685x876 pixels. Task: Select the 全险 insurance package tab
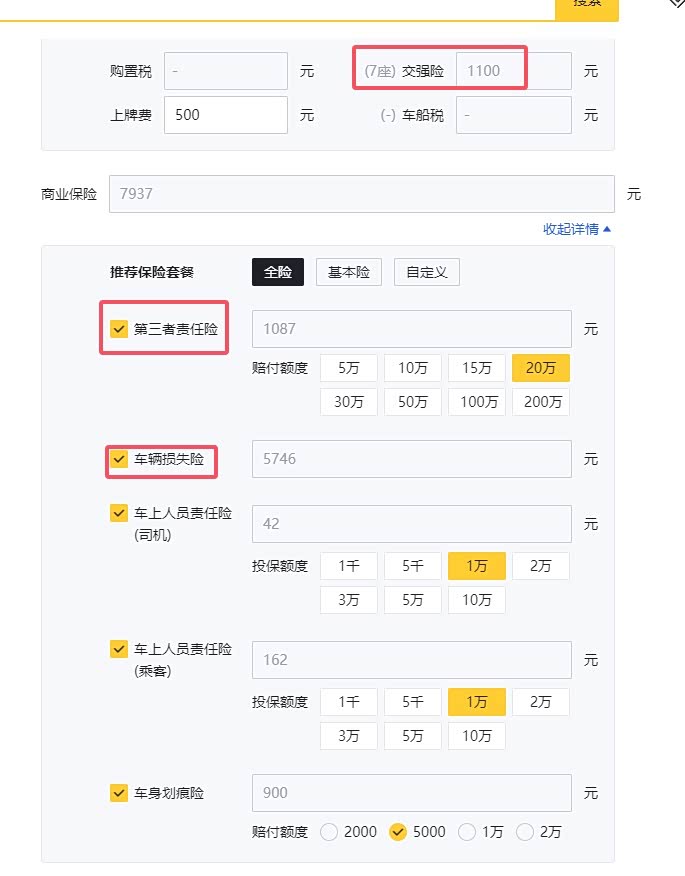click(x=278, y=272)
